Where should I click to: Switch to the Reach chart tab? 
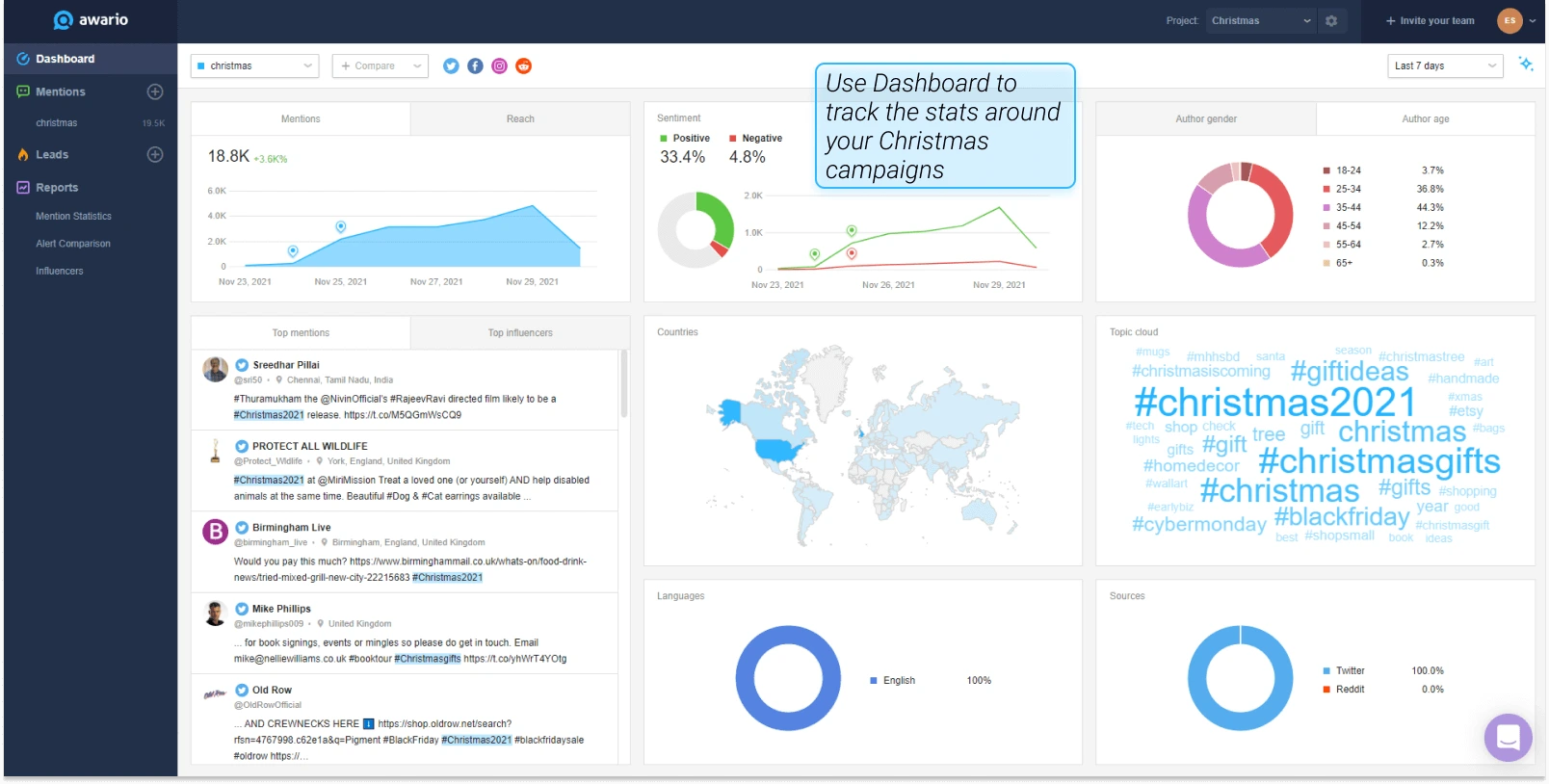click(x=520, y=118)
